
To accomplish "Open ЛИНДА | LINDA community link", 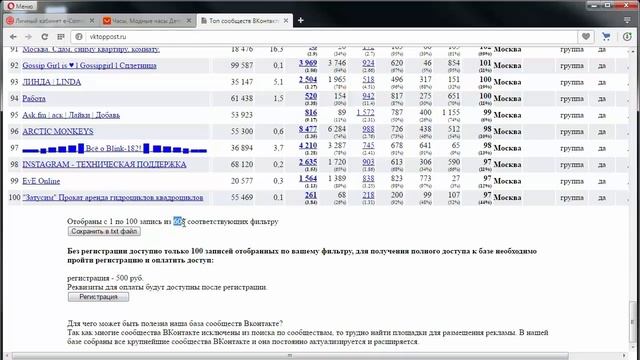I will 52,82.
